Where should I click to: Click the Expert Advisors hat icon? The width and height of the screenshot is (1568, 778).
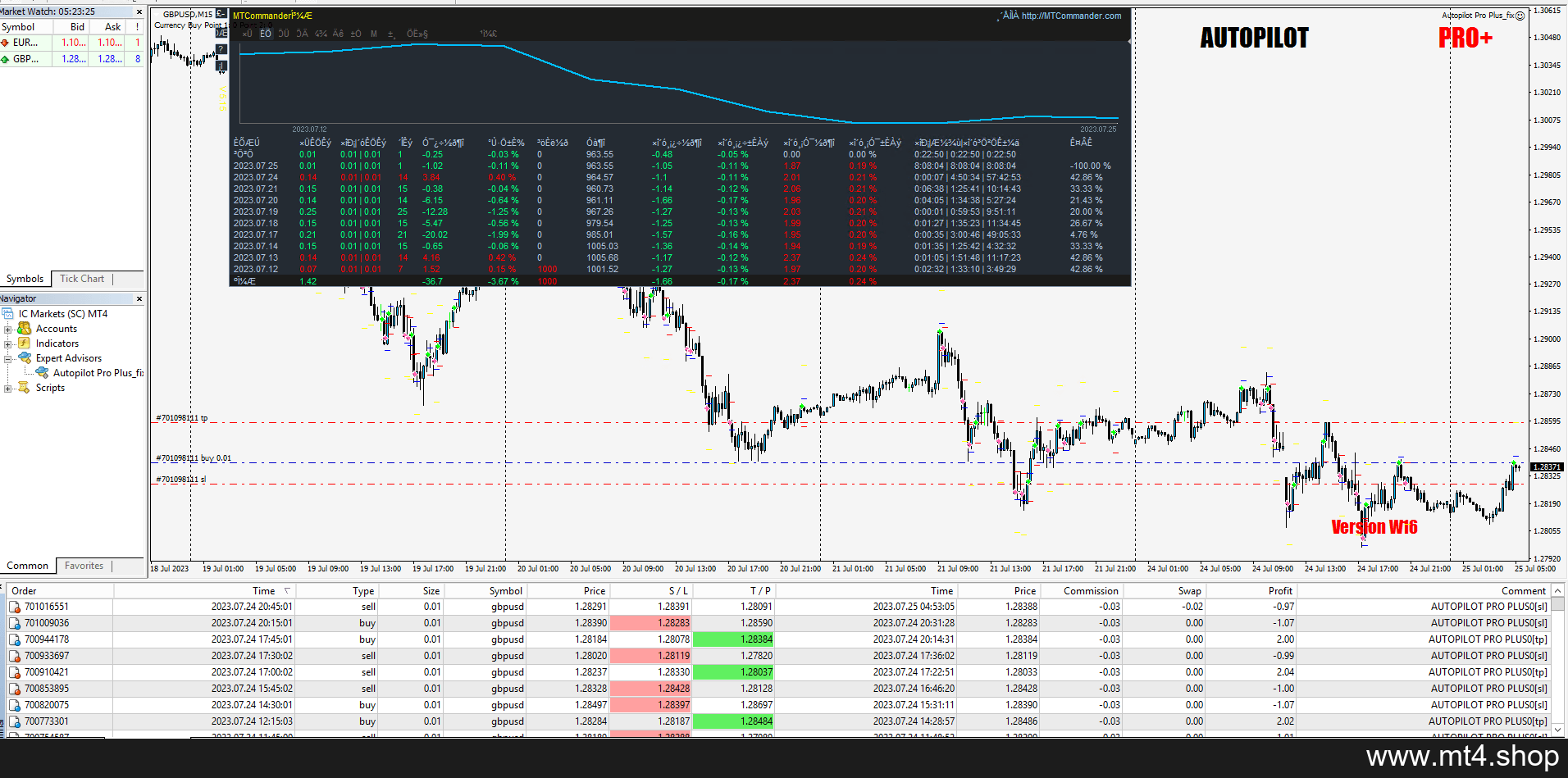click(x=25, y=358)
